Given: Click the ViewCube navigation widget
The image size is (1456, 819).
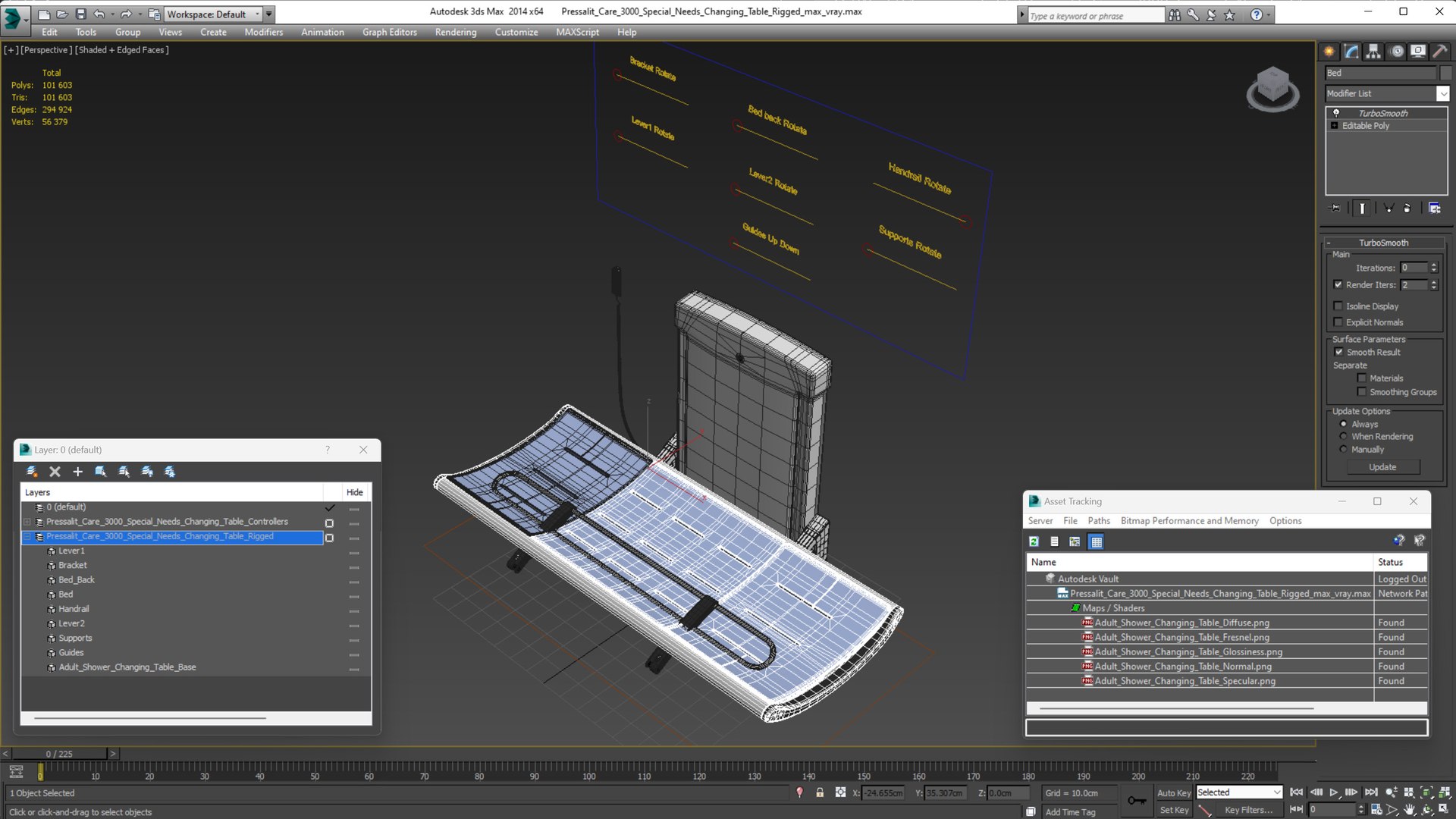Looking at the screenshot, I should 1272,89.
